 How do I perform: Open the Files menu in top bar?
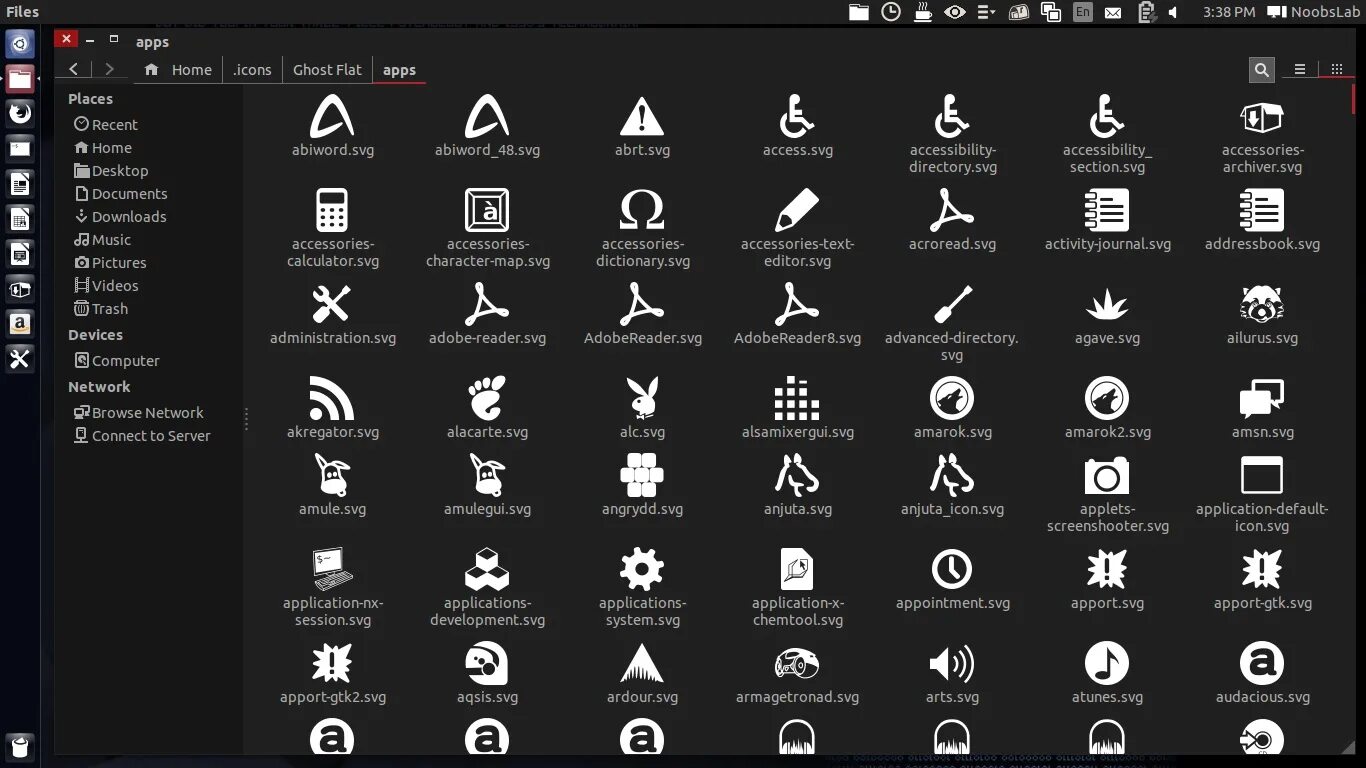click(22, 12)
